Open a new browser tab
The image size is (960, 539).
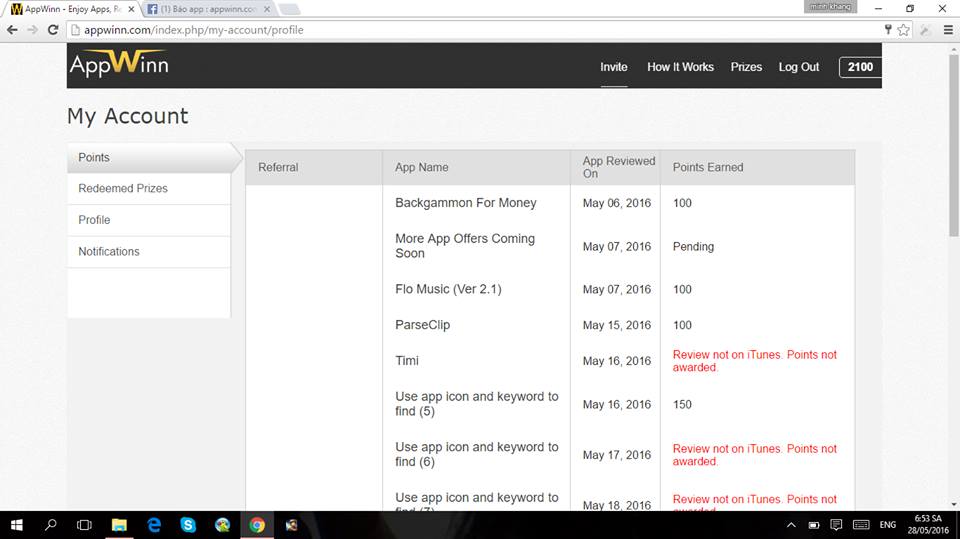click(x=289, y=9)
